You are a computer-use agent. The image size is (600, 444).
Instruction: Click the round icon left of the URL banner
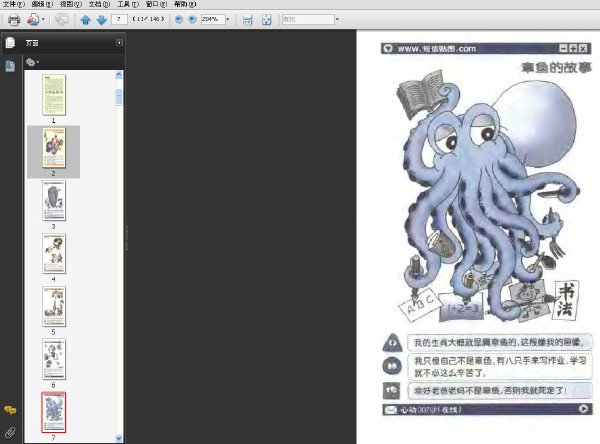click(x=388, y=49)
